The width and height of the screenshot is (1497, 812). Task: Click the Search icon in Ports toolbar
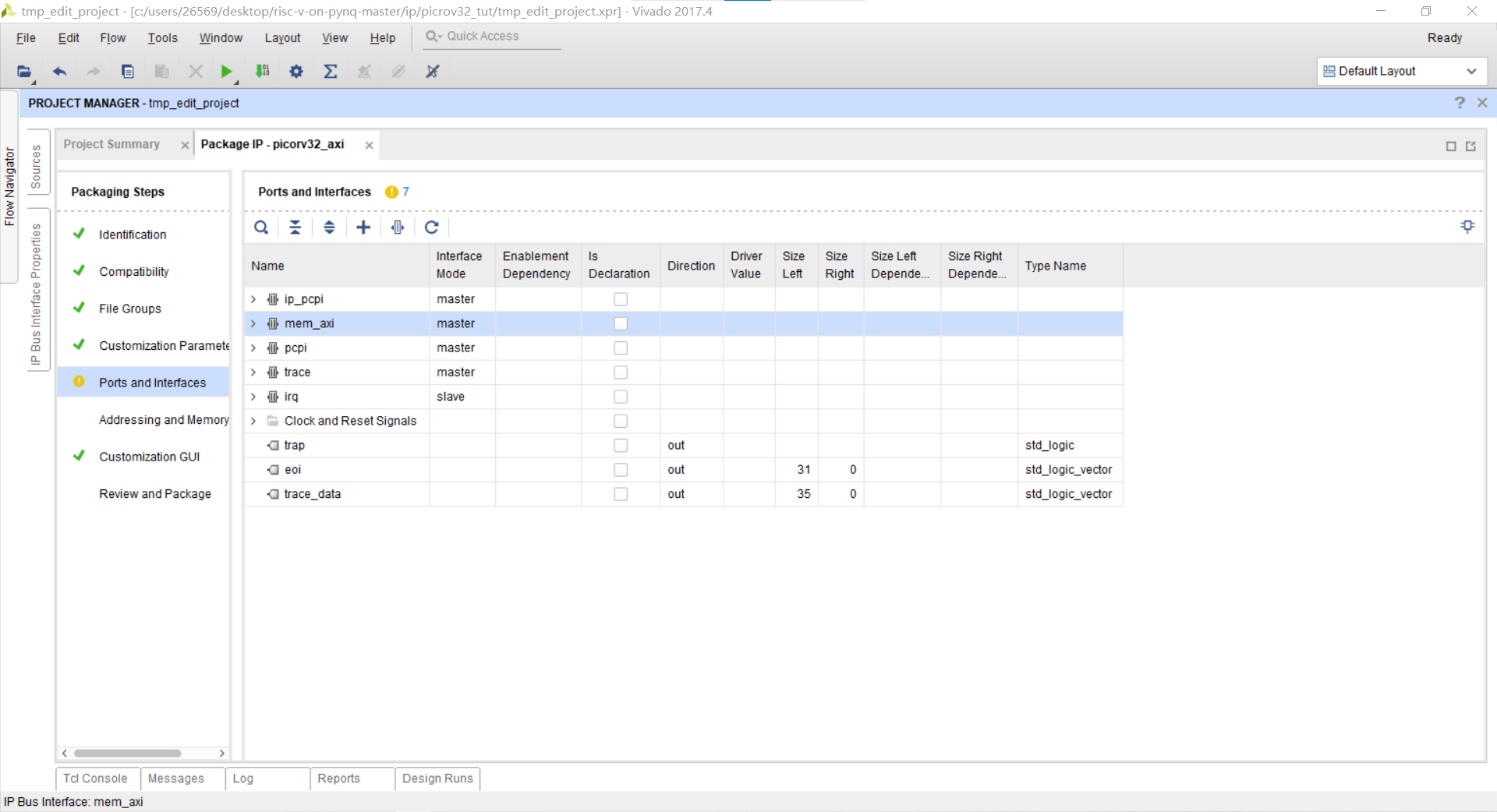click(x=261, y=227)
